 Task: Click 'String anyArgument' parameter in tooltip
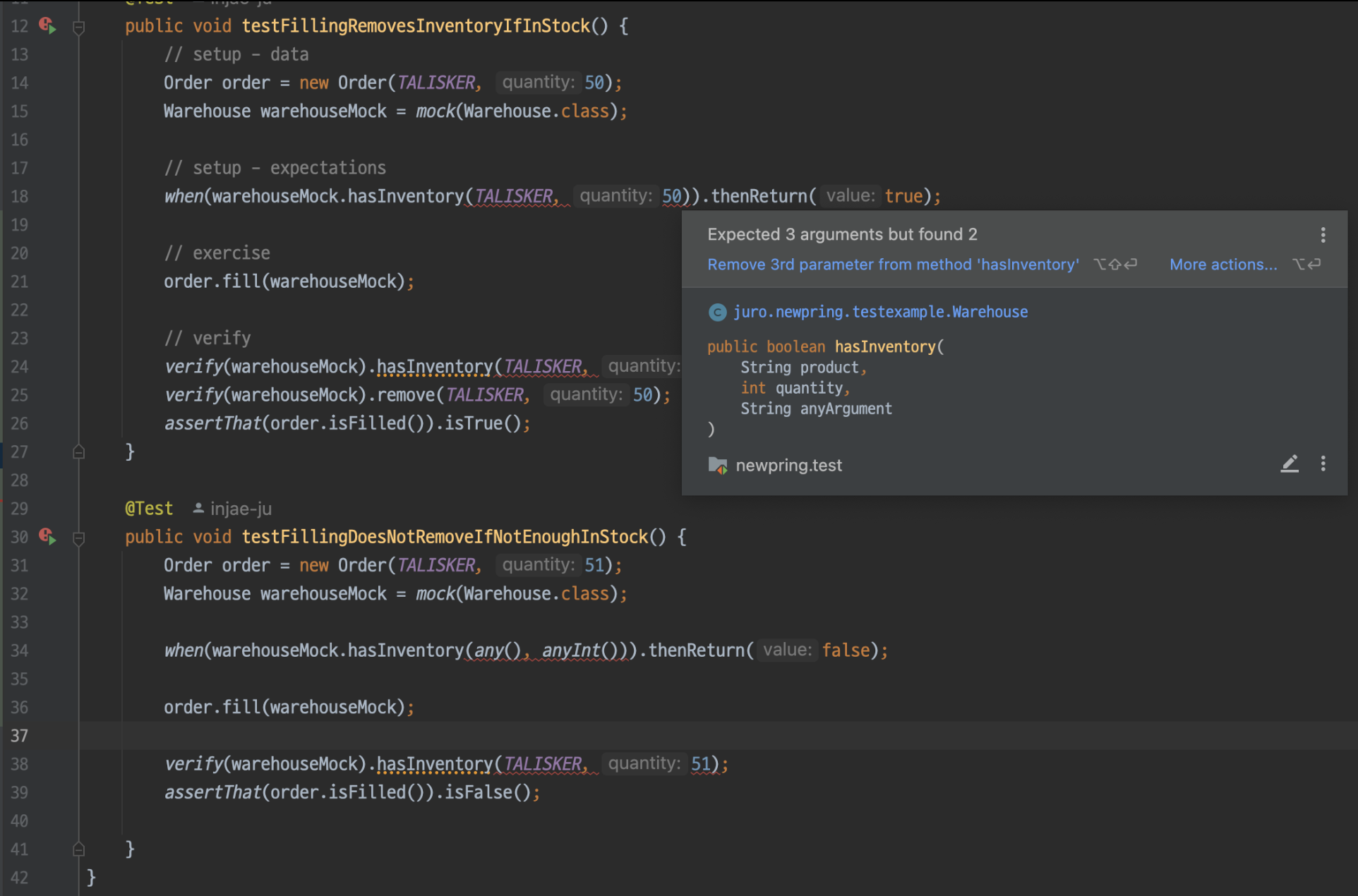click(816, 408)
